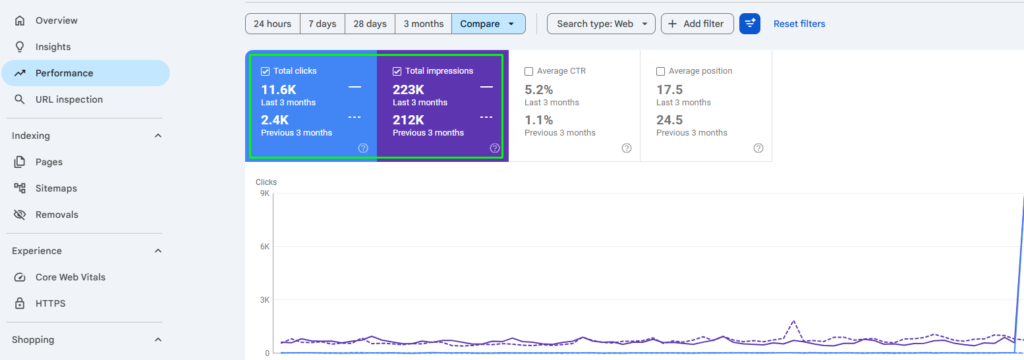The height and width of the screenshot is (360, 1024).
Task: Click the Pages documents icon
Action: coord(20,162)
